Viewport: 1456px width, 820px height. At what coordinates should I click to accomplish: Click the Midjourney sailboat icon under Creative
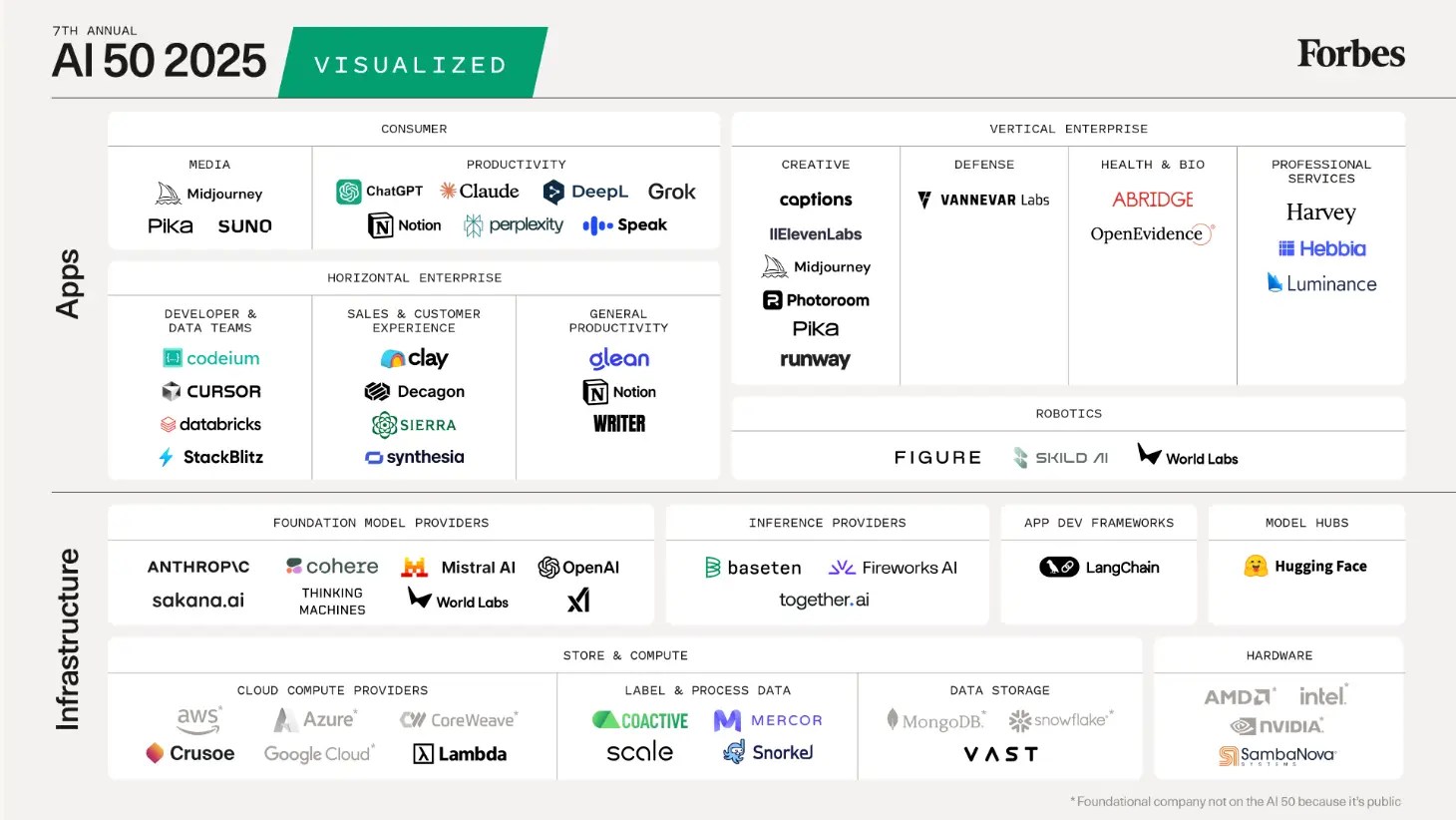tap(775, 266)
